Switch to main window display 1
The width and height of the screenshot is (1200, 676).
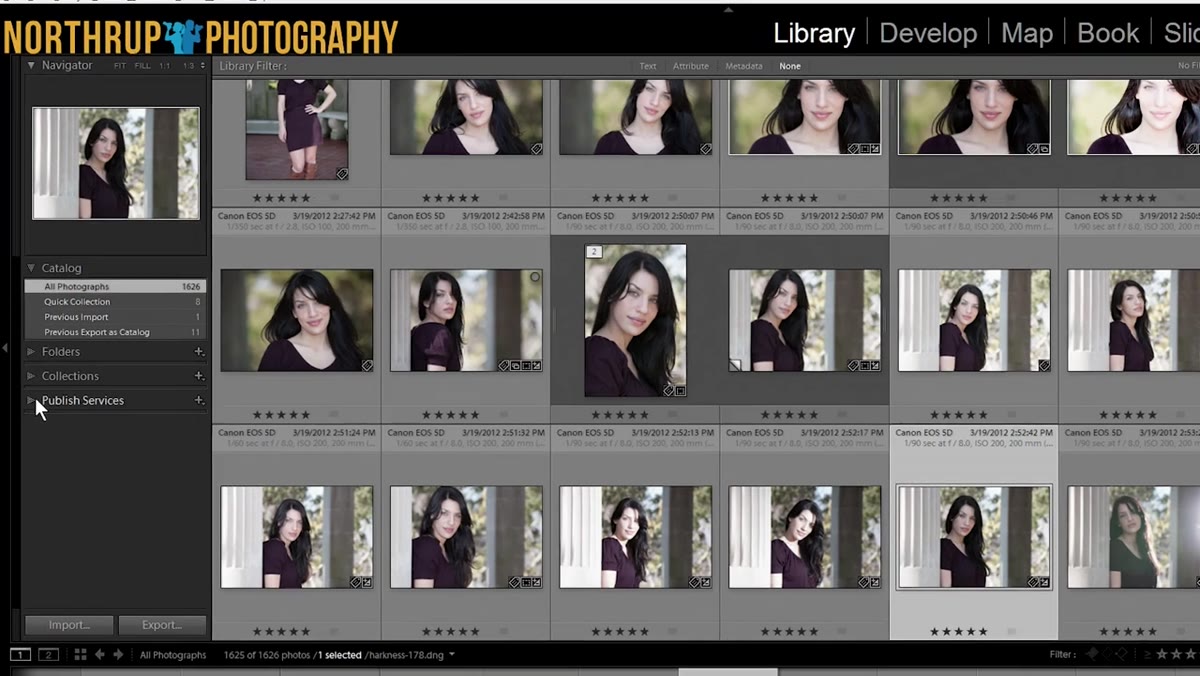pyautogui.click(x=20, y=655)
